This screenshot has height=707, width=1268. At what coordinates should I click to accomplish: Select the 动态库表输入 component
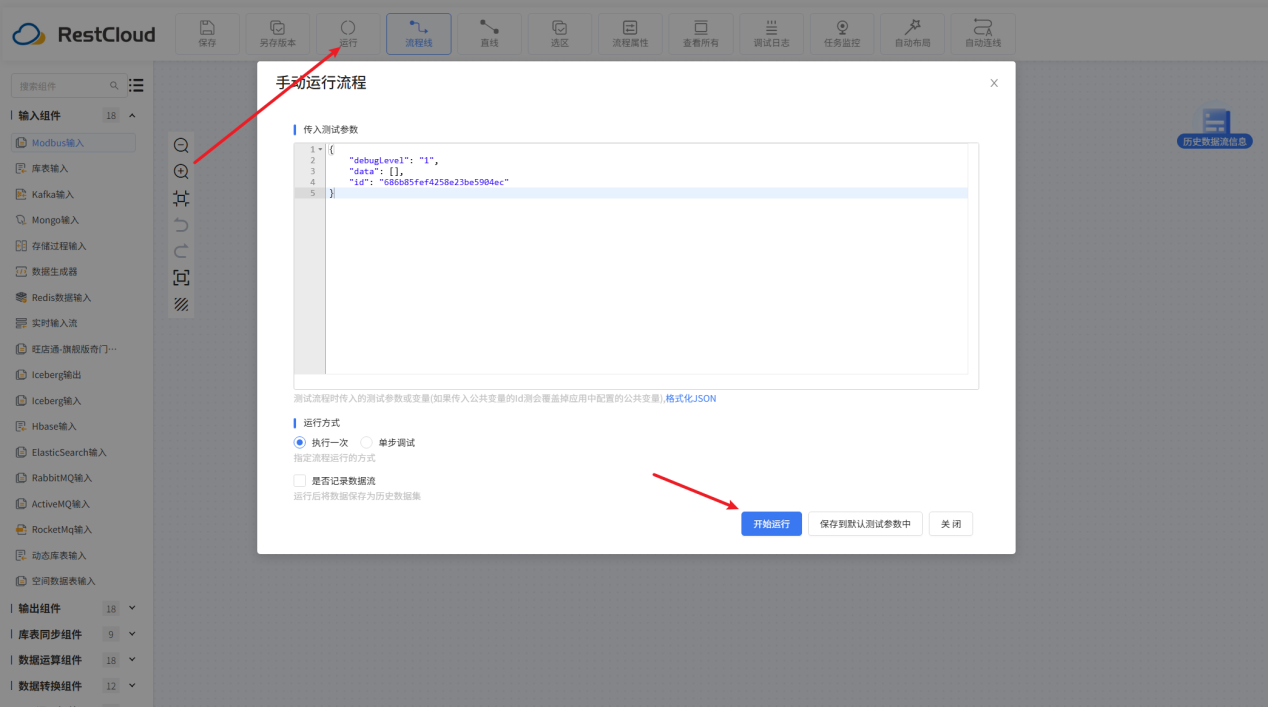[73, 555]
